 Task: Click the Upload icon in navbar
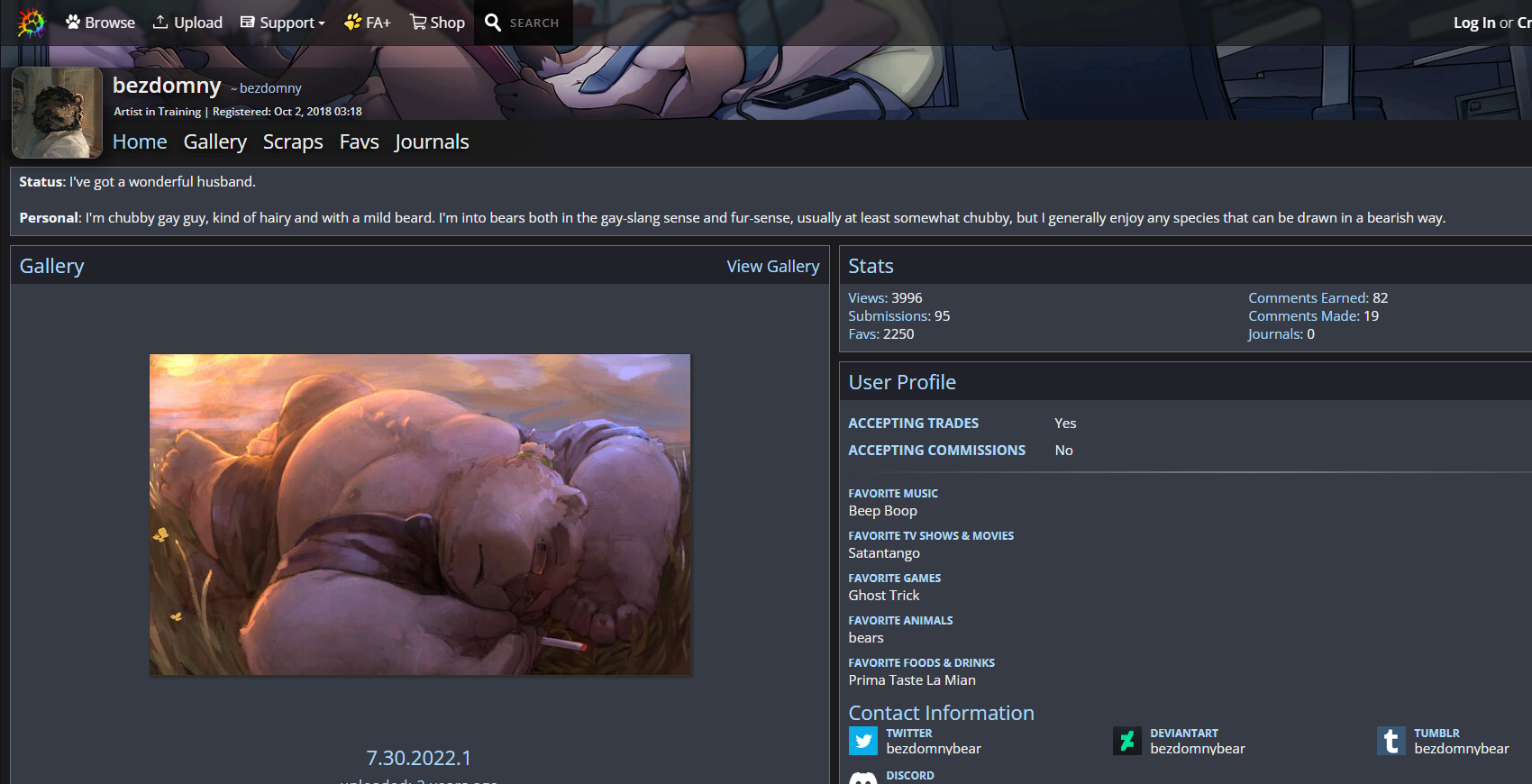click(x=160, y=22)
